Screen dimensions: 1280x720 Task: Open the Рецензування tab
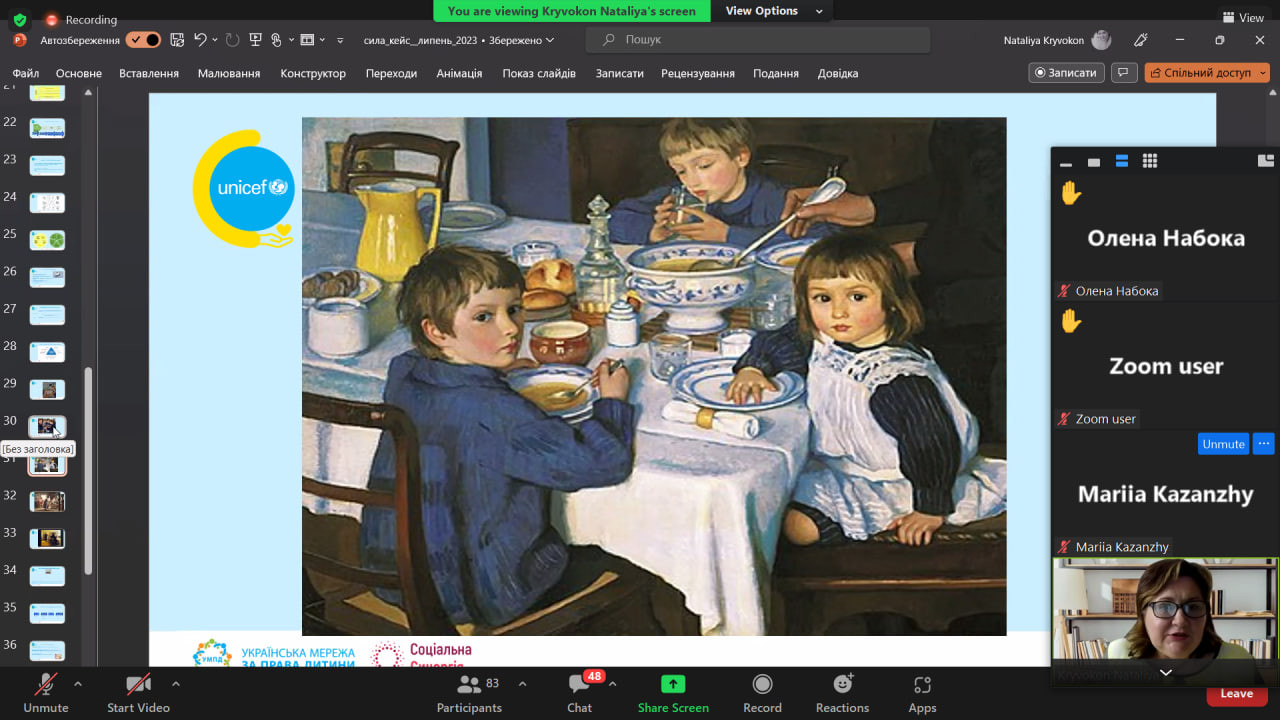pyautogui.click(x=698, y=73)
